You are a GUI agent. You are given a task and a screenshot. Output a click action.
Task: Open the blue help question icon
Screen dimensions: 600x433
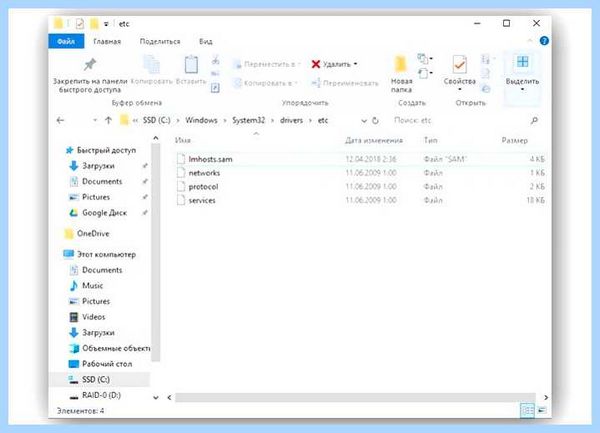coord(544,41)
